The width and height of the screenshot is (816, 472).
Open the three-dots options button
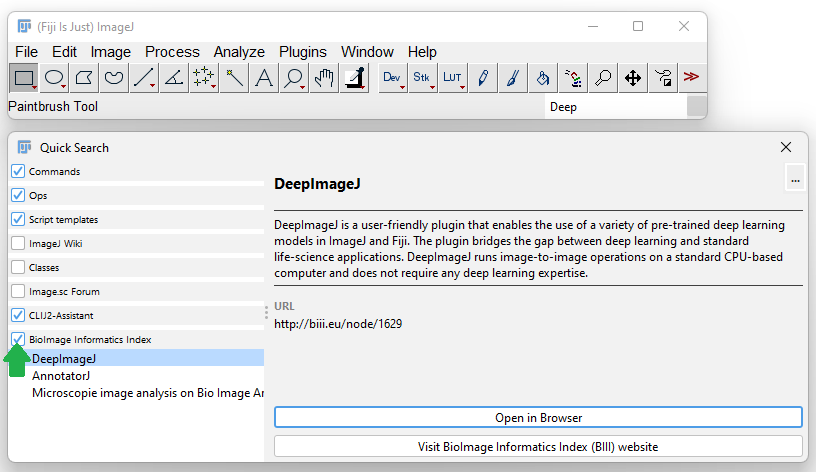pos(795,180)
